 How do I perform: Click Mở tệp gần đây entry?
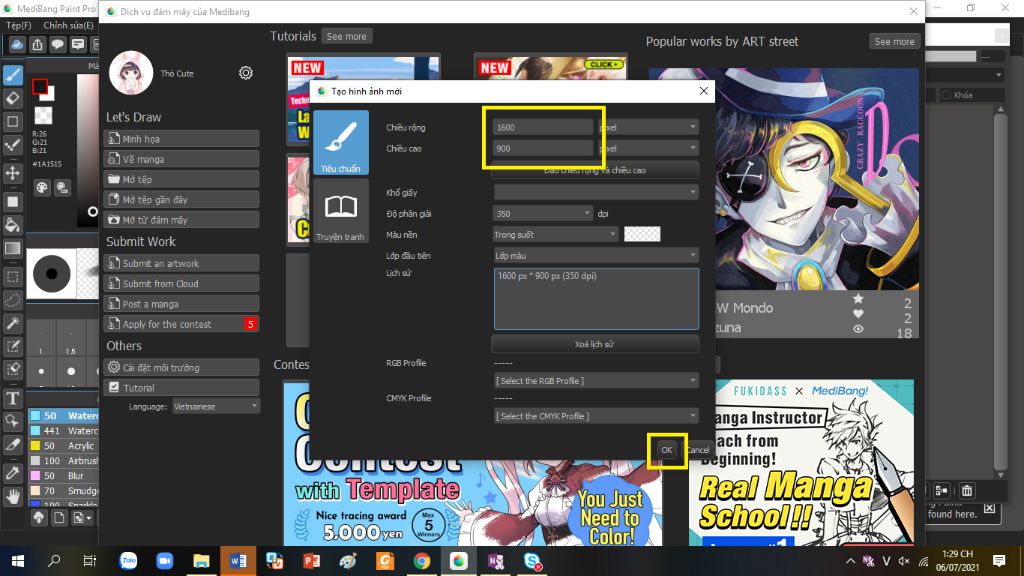point(182,199)
